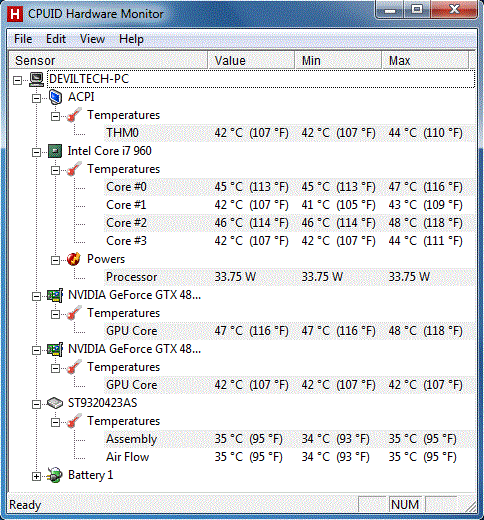The image size is (484, 520).
Task: Click the Intel Core i7 960 chip icon
Action: tap(55, 151)
